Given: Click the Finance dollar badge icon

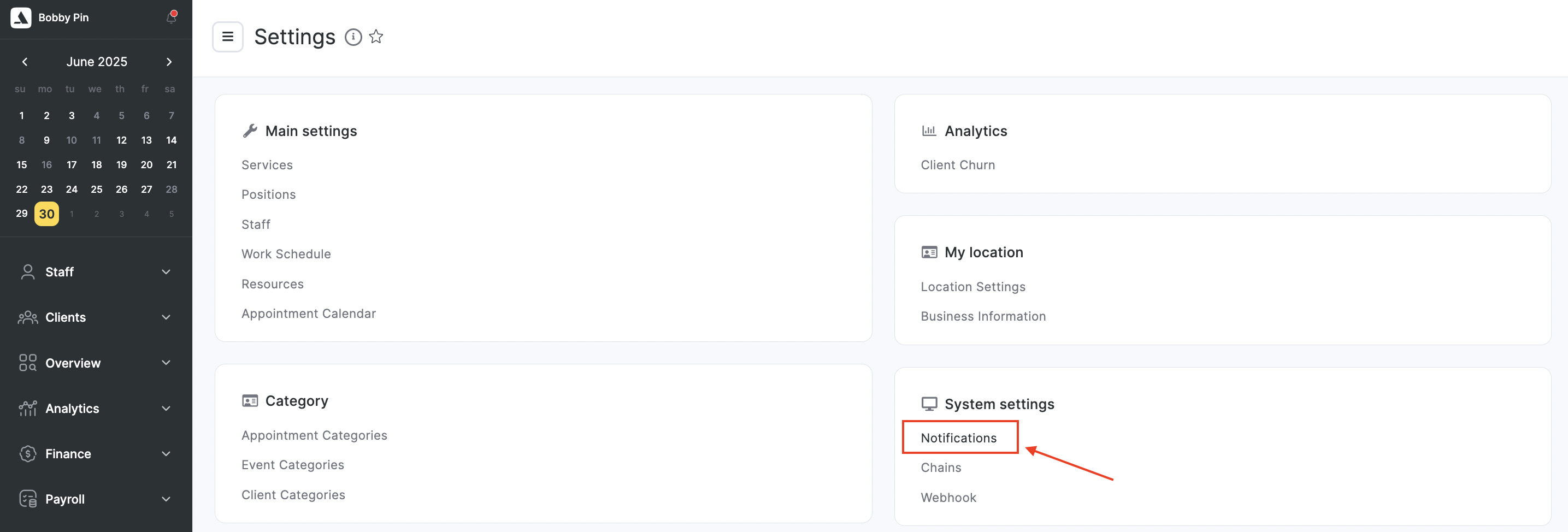Looking at the screenshot, I should pos(27,453).
